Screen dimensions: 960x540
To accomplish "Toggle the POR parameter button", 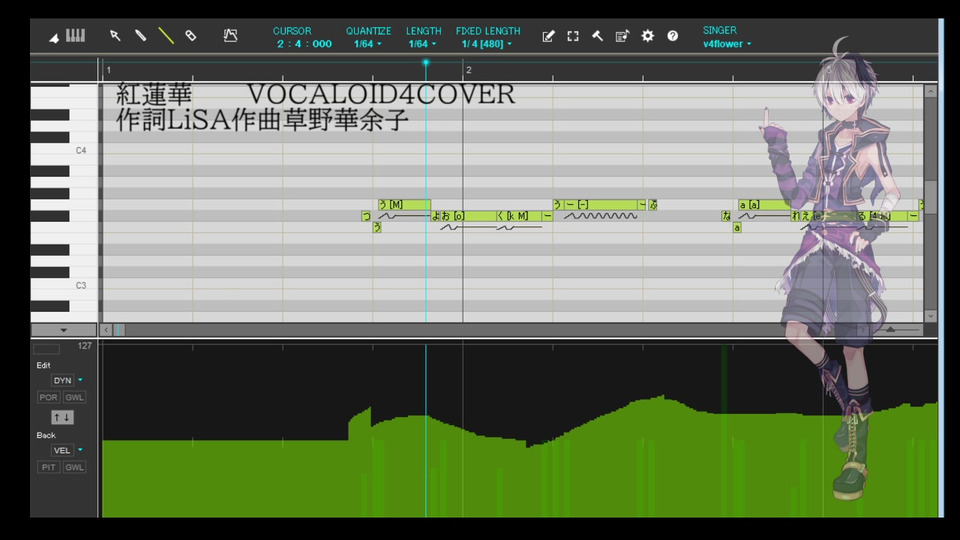I will pos(48,397).
